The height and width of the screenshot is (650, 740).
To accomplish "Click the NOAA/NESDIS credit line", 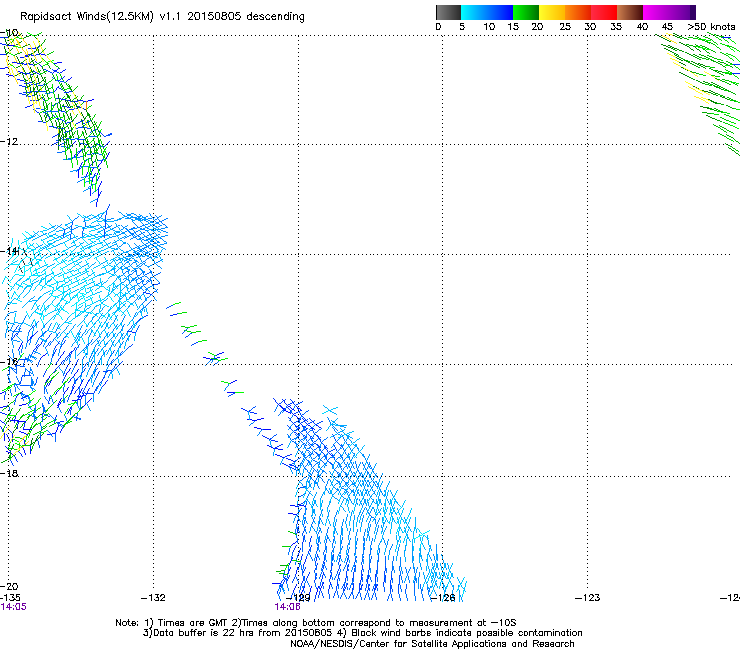I will point(432,644).
